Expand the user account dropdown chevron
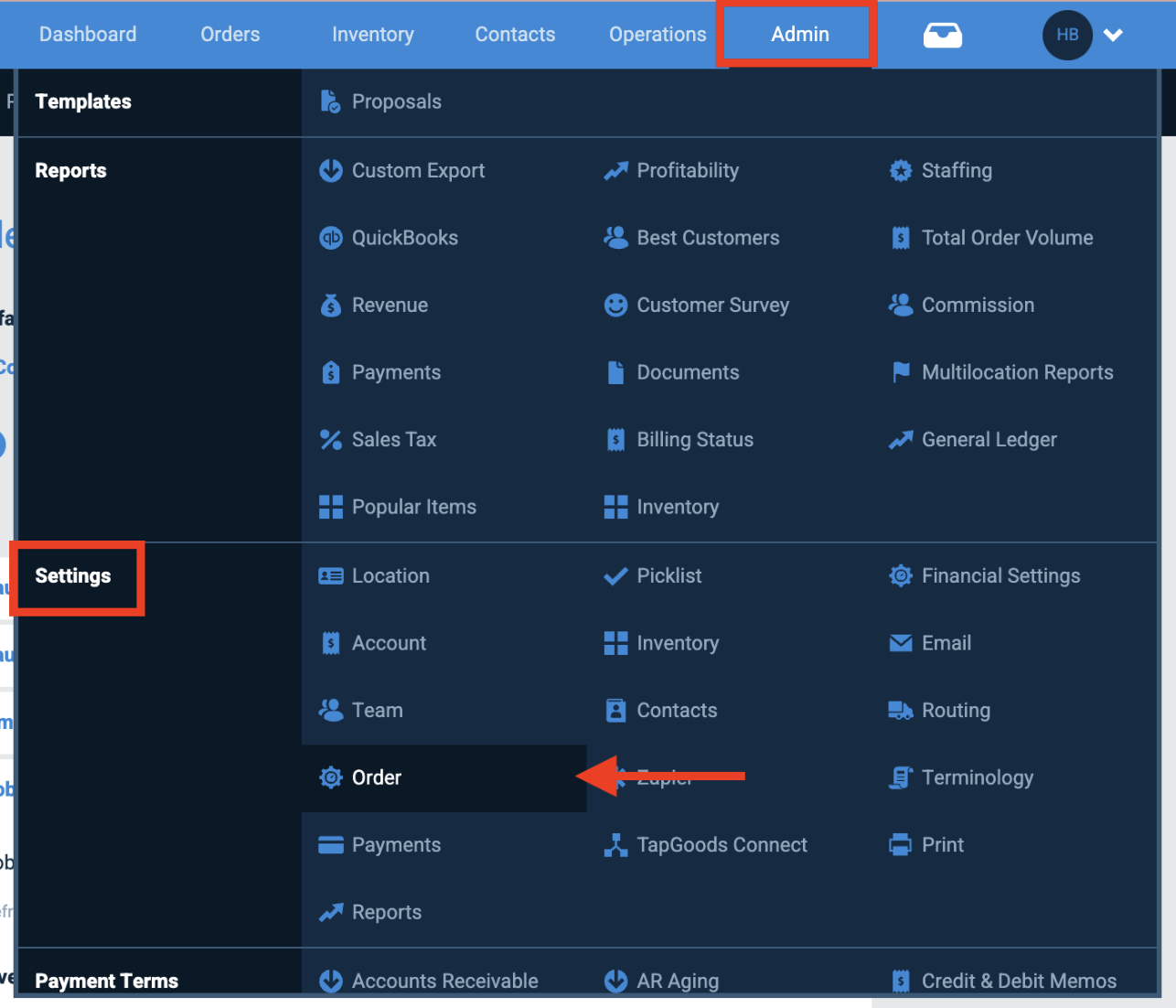This screenshot has width=1176, height=1008. tap(1113, 35)
